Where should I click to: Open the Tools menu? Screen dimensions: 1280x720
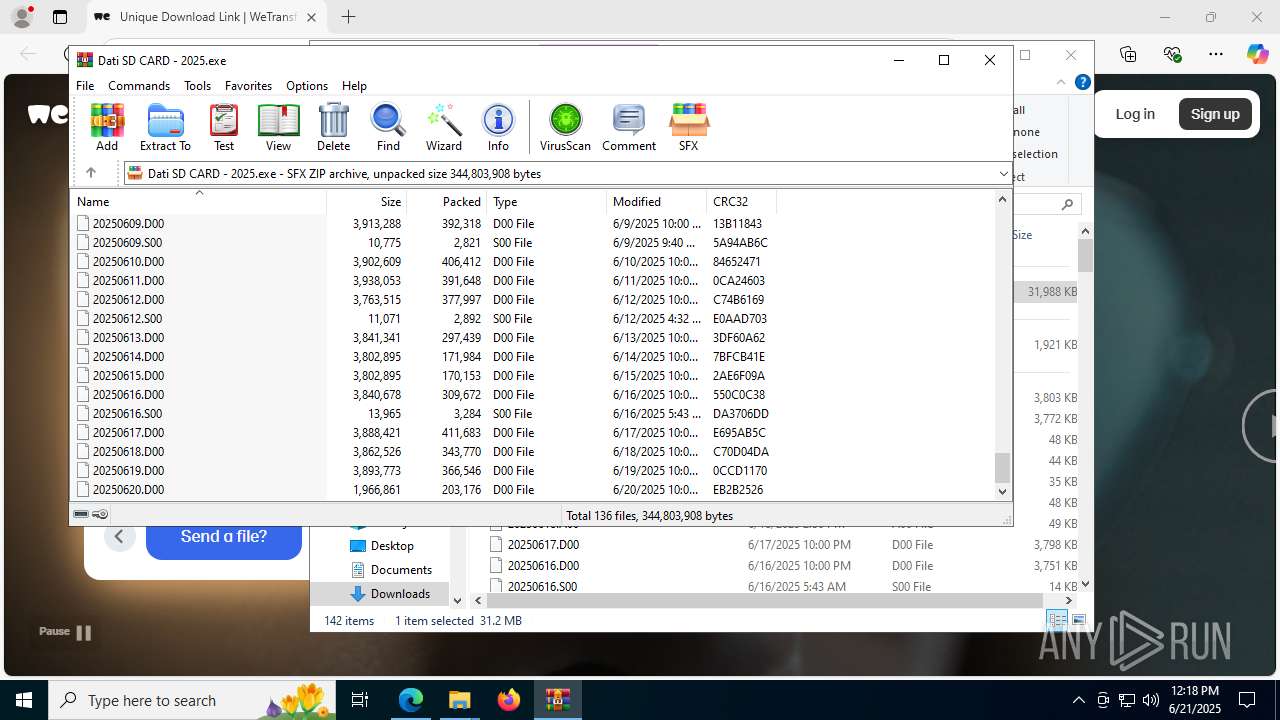pos(197,86)
